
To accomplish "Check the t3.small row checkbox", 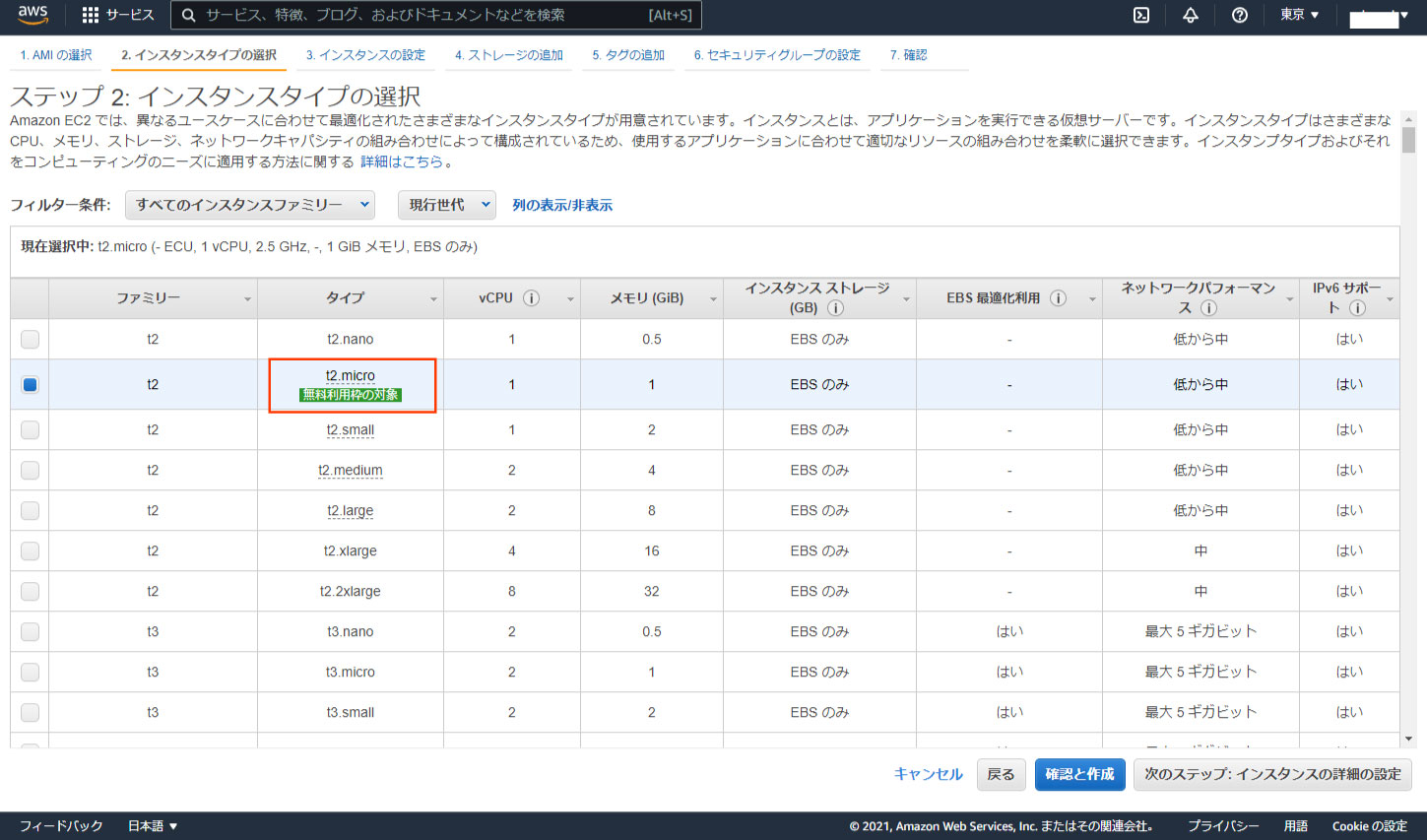I will (x=30, y=712).
